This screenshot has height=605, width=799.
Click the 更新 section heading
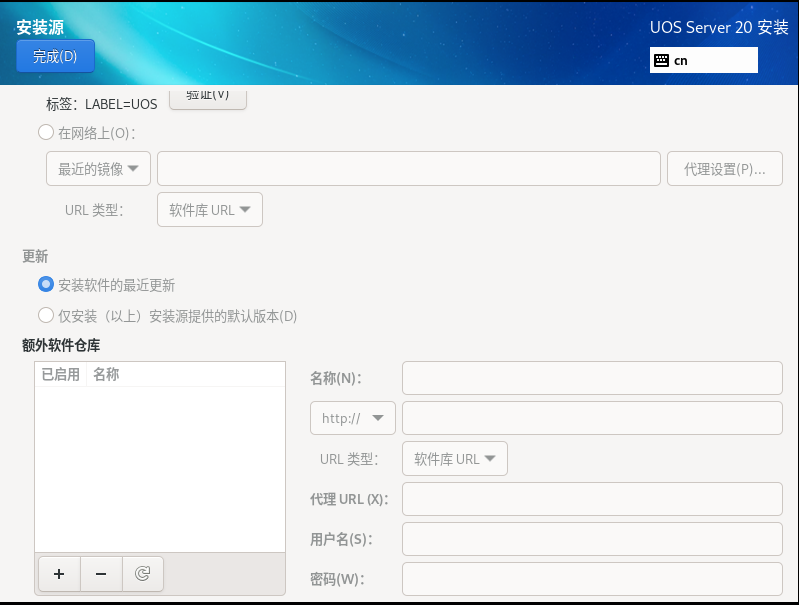point(35,256)
